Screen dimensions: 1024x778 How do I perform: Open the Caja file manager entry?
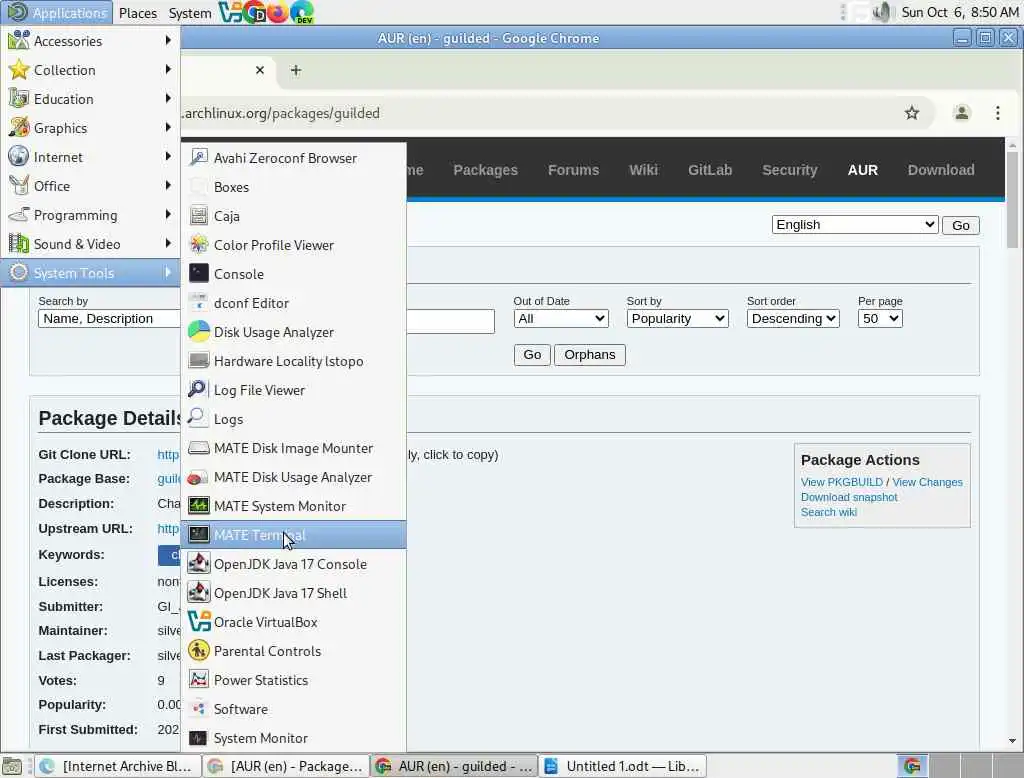[x=293, y=216]
